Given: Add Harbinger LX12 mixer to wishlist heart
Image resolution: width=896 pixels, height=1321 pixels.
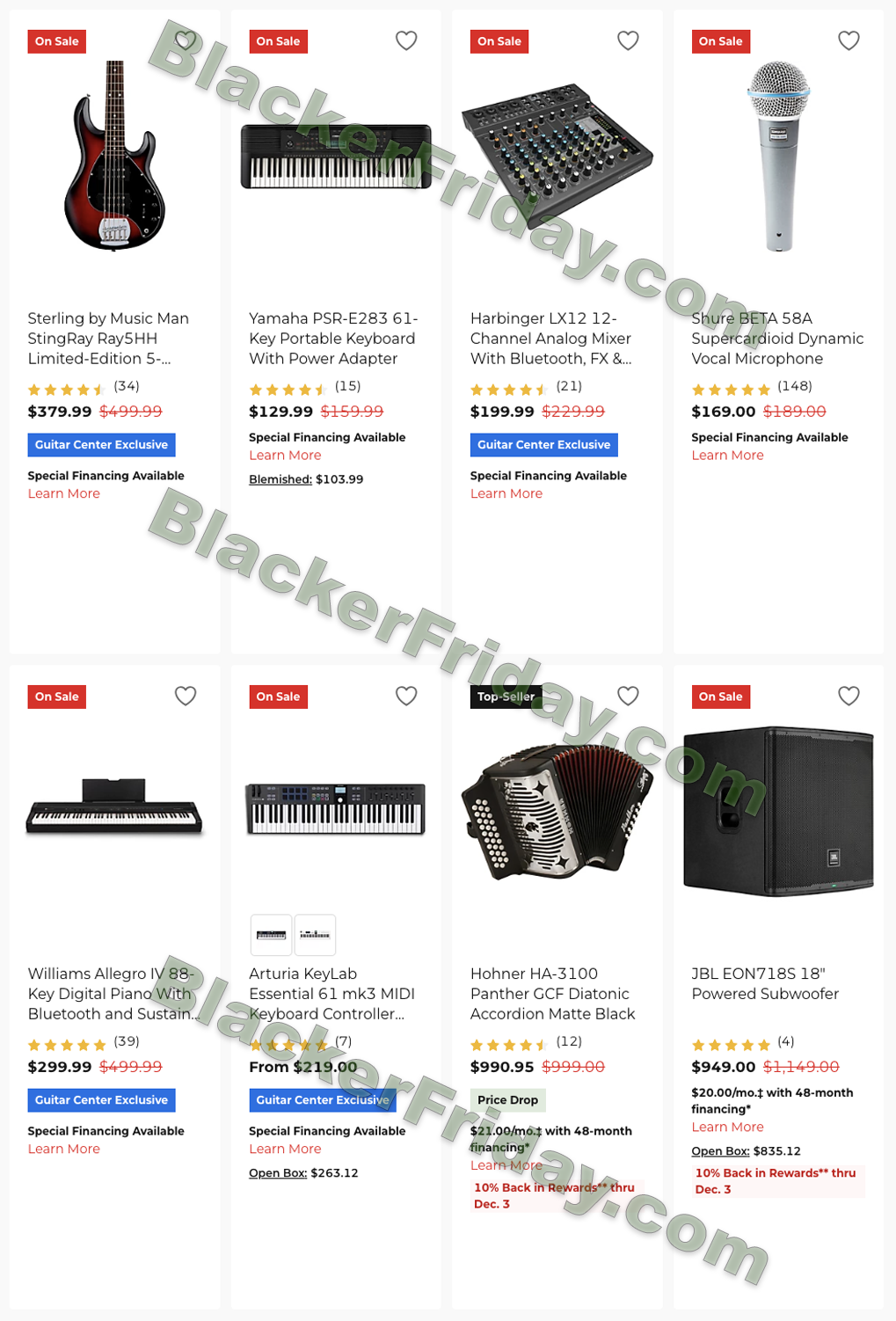Looking at the screenshot, I should tap(628, 40).
